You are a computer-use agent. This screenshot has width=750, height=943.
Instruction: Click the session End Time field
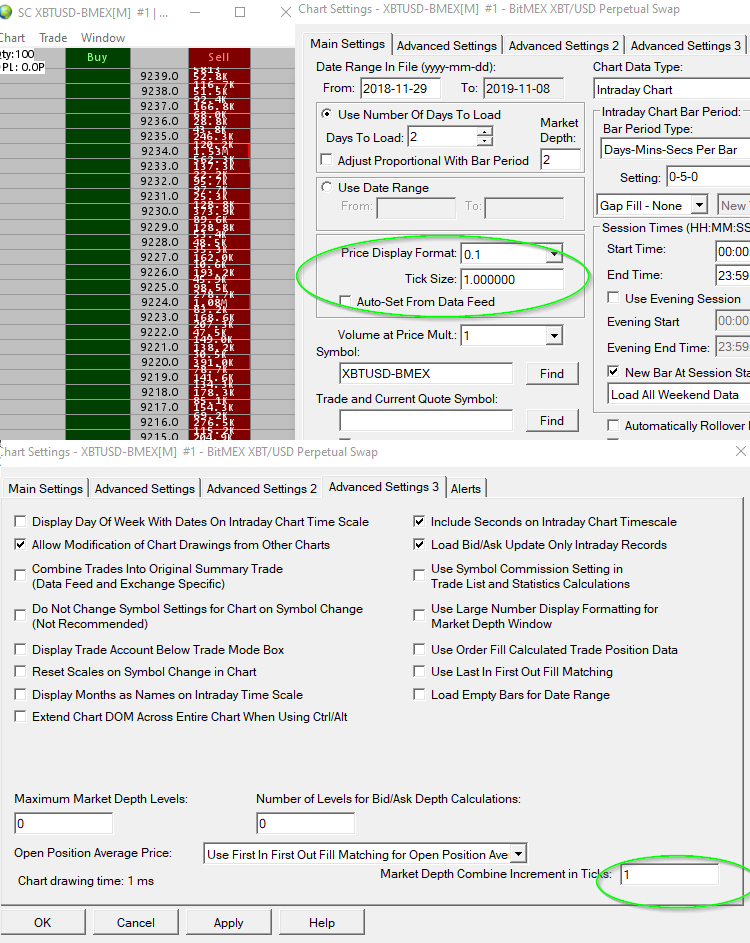[733, 276]
